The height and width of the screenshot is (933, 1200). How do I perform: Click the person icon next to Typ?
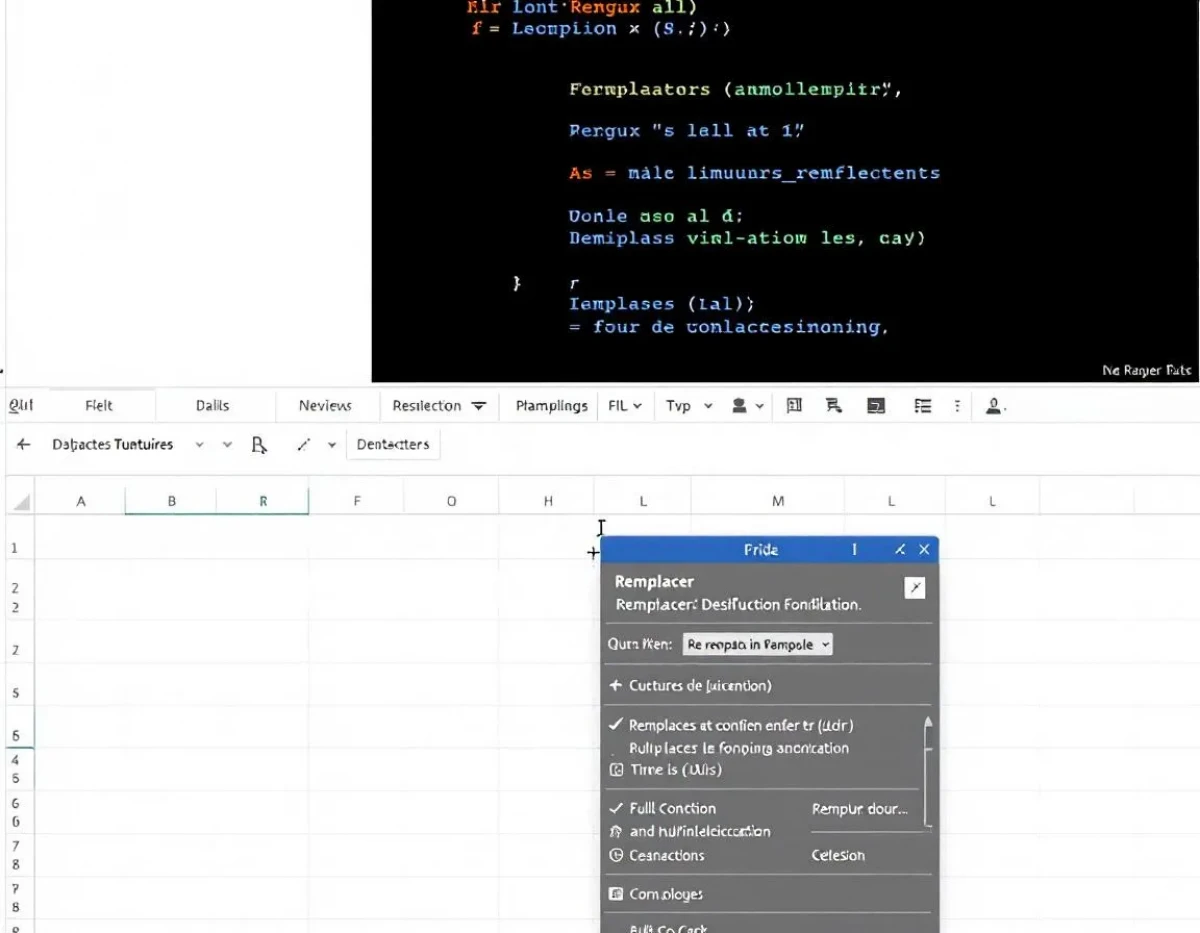click(740, 406)
